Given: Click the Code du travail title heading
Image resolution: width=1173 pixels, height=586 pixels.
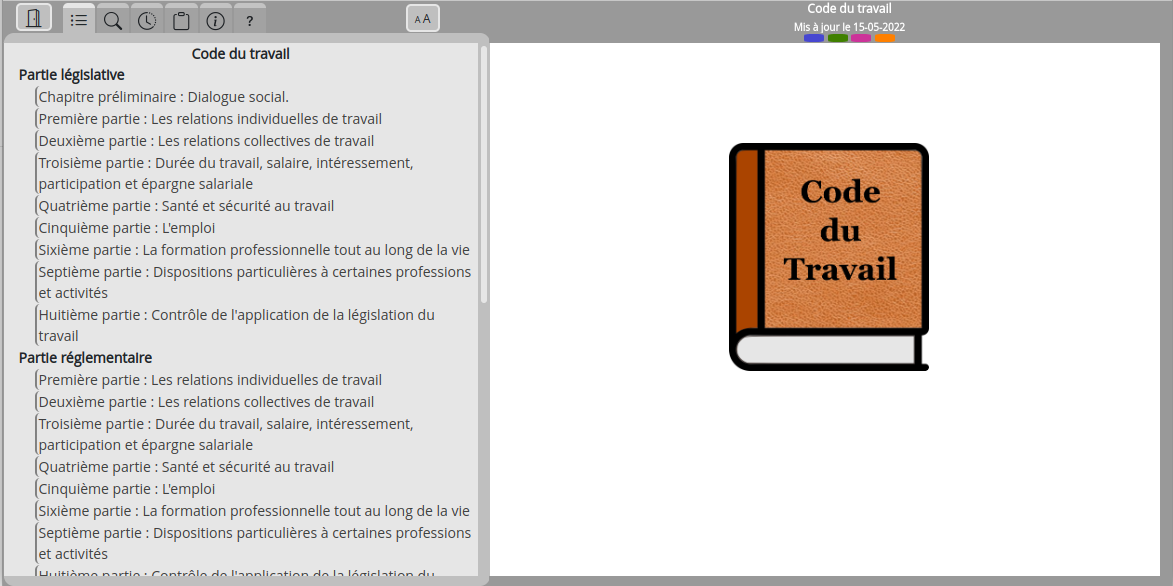Looking at the screenshot, I should [240, 53].
